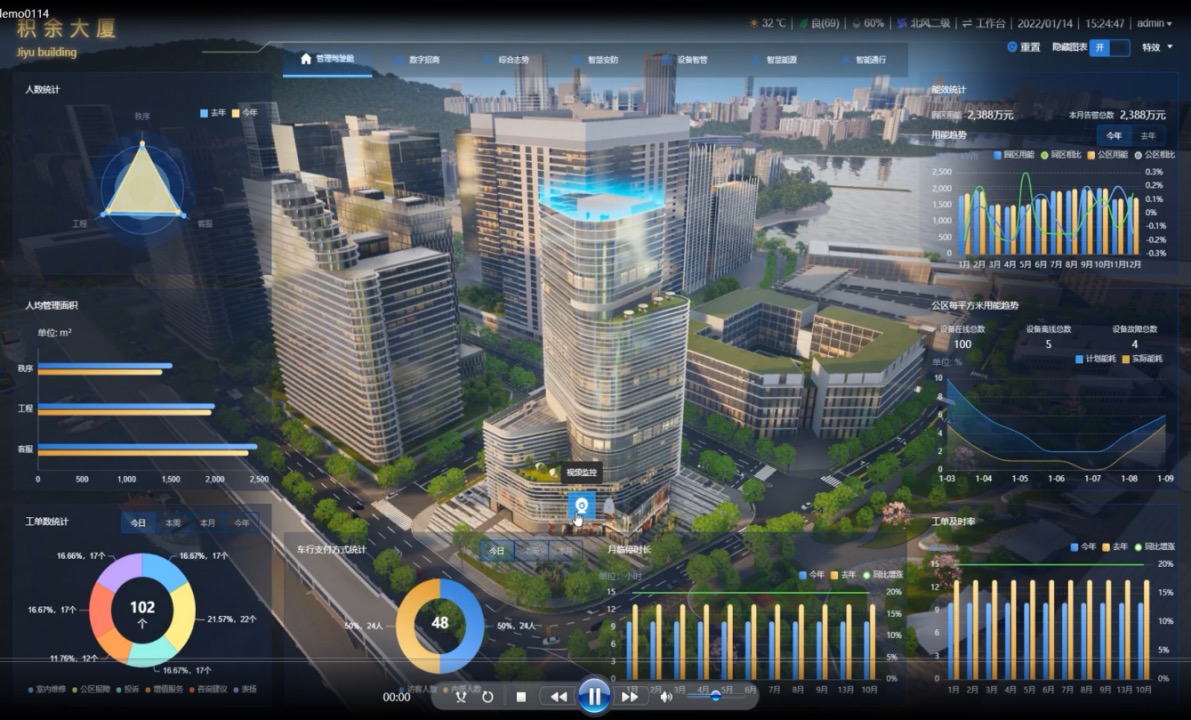1191x720 pixels.
Task: Toggle 公区用能 legend series
Action: [1107, 155]
